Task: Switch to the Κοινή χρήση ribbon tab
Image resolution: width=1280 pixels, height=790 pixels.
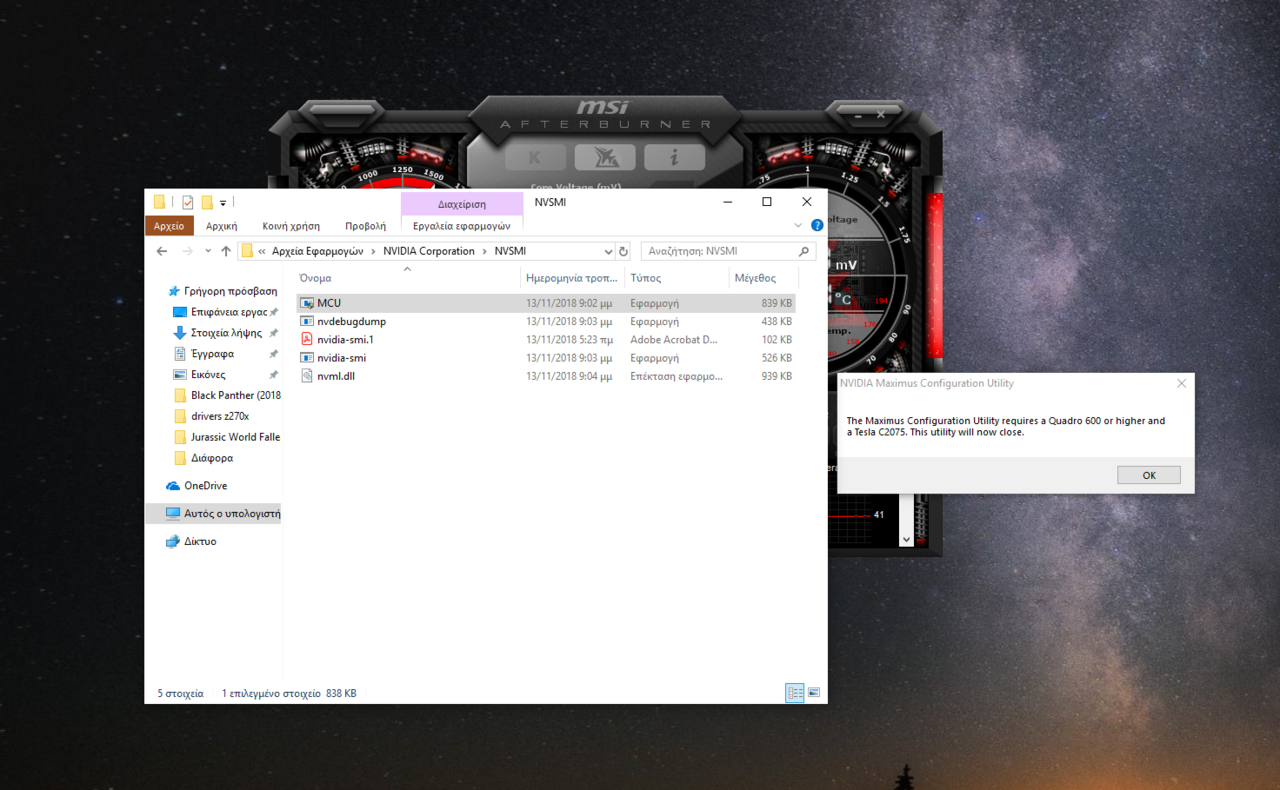Action: click(x=291, y=226)
